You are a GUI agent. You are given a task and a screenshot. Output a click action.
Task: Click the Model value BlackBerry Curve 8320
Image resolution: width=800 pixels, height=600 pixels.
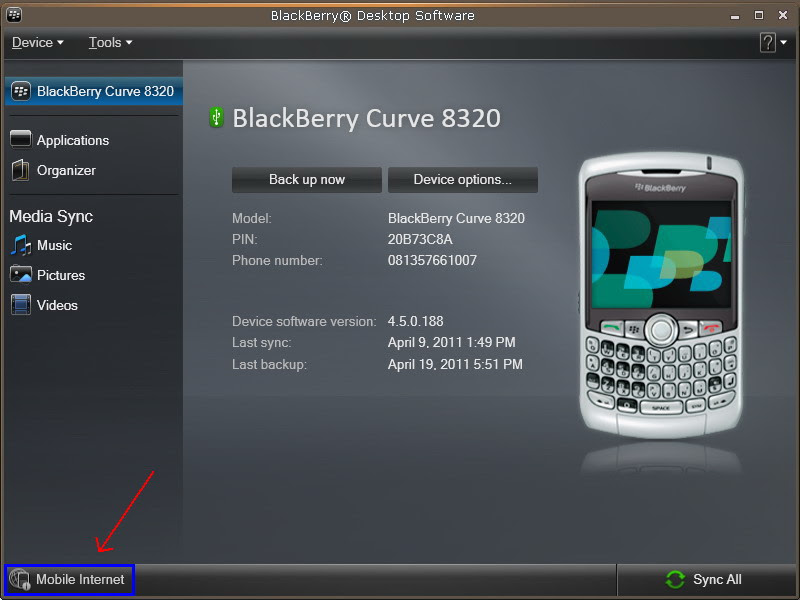coord(456,218)
